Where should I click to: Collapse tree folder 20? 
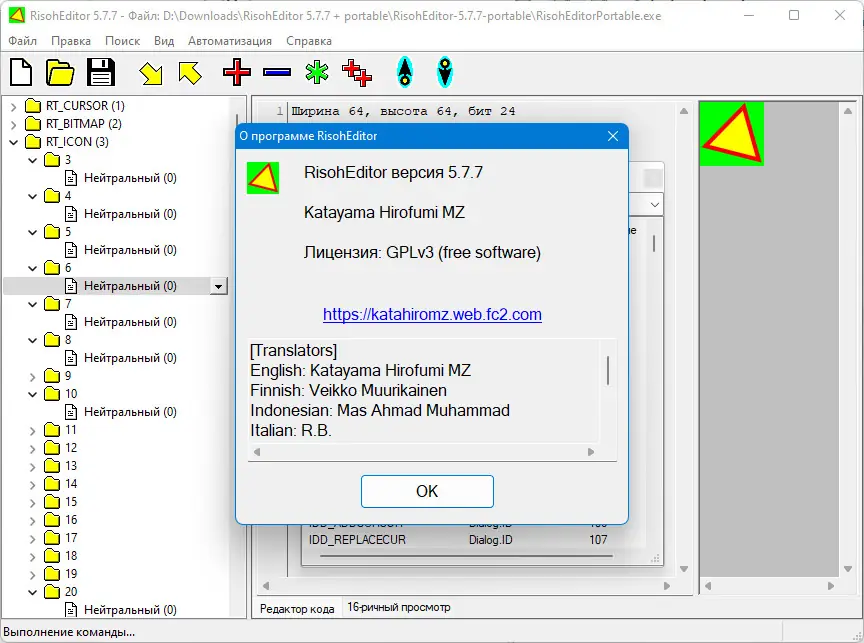point(33,592)
